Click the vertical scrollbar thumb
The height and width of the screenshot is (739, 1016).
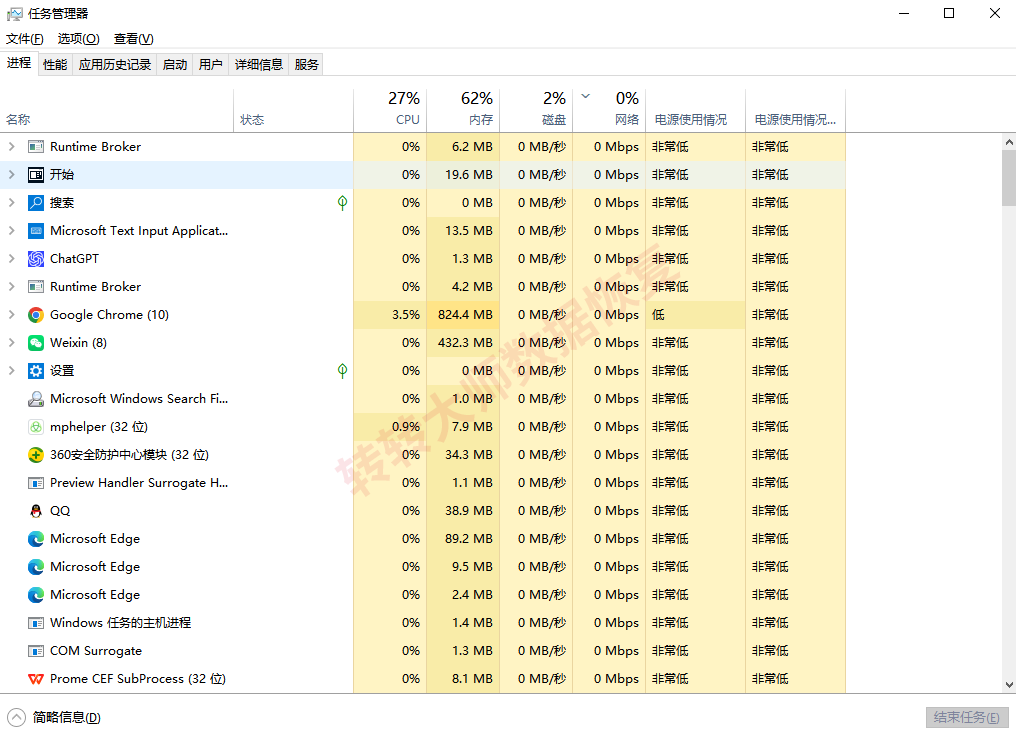point(1009,177)
